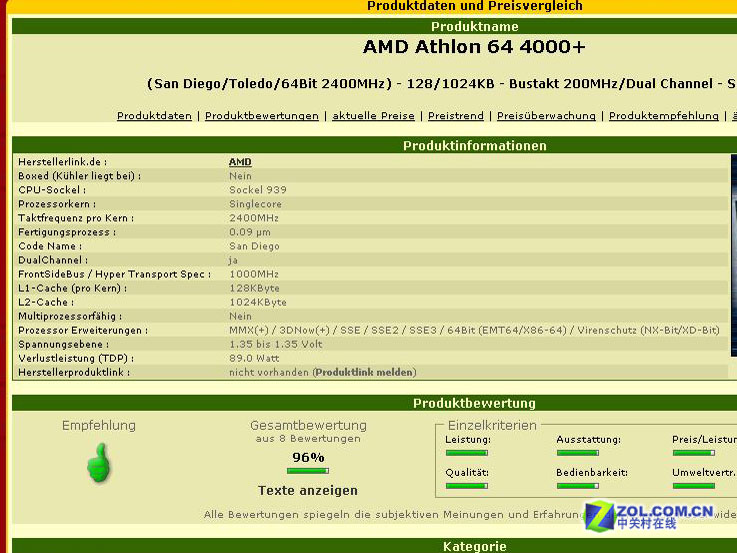Viewport: 737px width, 553px height.
Task: Click the 0.09 µm Fertigungsprozess value
Action: (x=250, y=232)
